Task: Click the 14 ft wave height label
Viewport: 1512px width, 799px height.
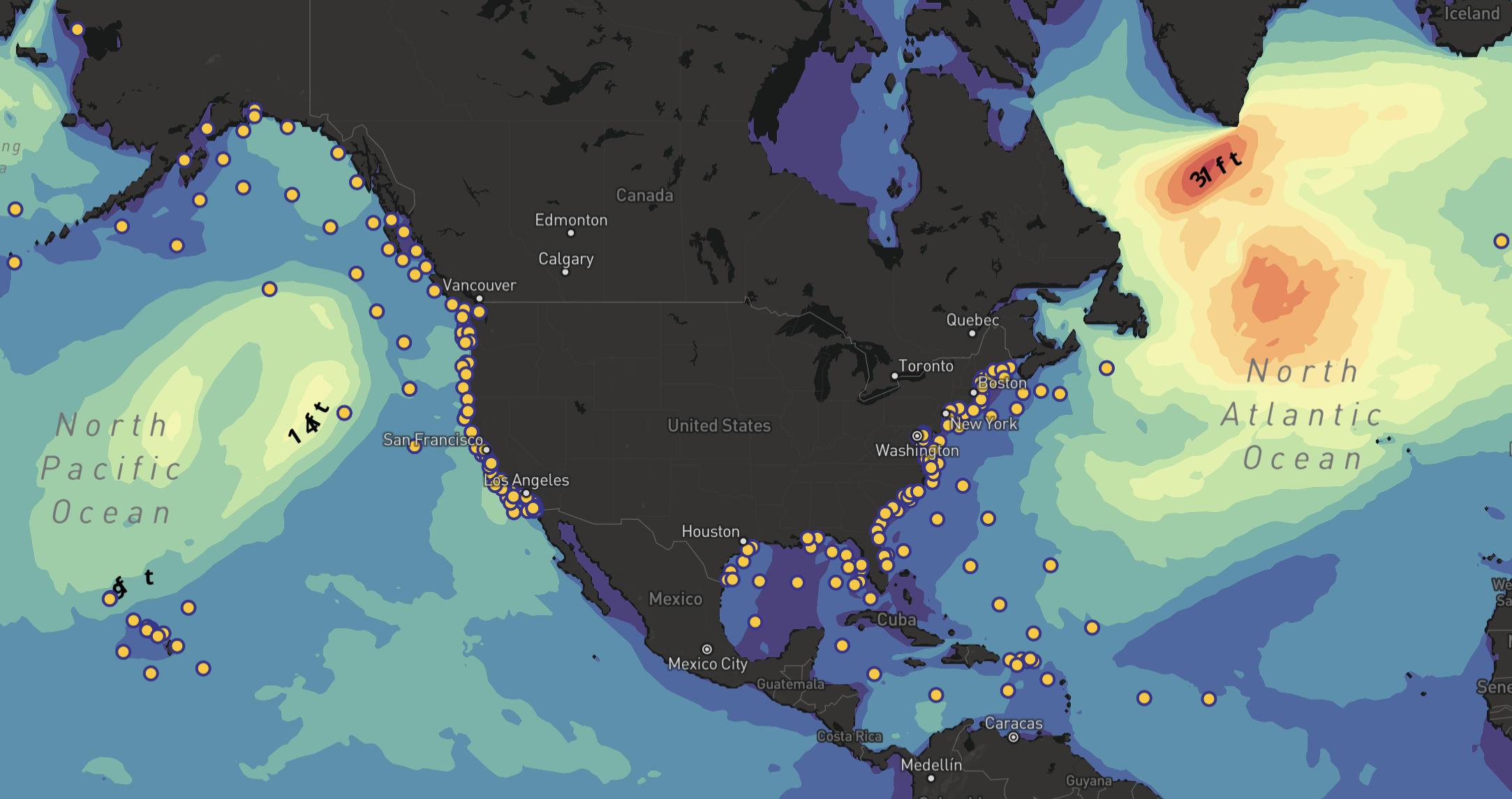Action: (x=308, y=423)
